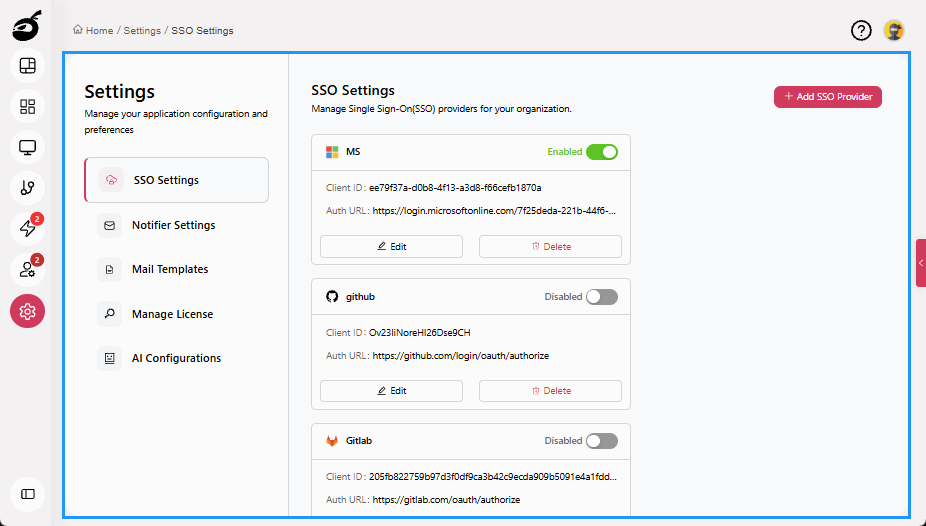Expand the red side panel handle
This screenshot has width=926, height=526.
tap(921, 263)
